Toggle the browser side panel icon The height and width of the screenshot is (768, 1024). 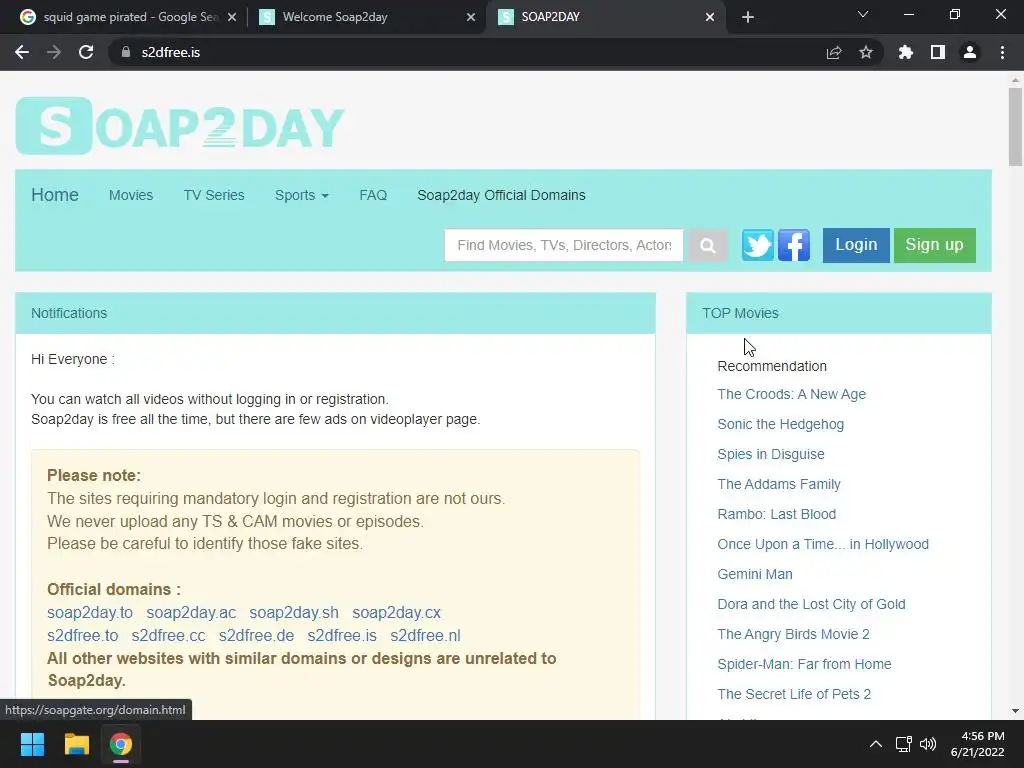coord(938,52)
